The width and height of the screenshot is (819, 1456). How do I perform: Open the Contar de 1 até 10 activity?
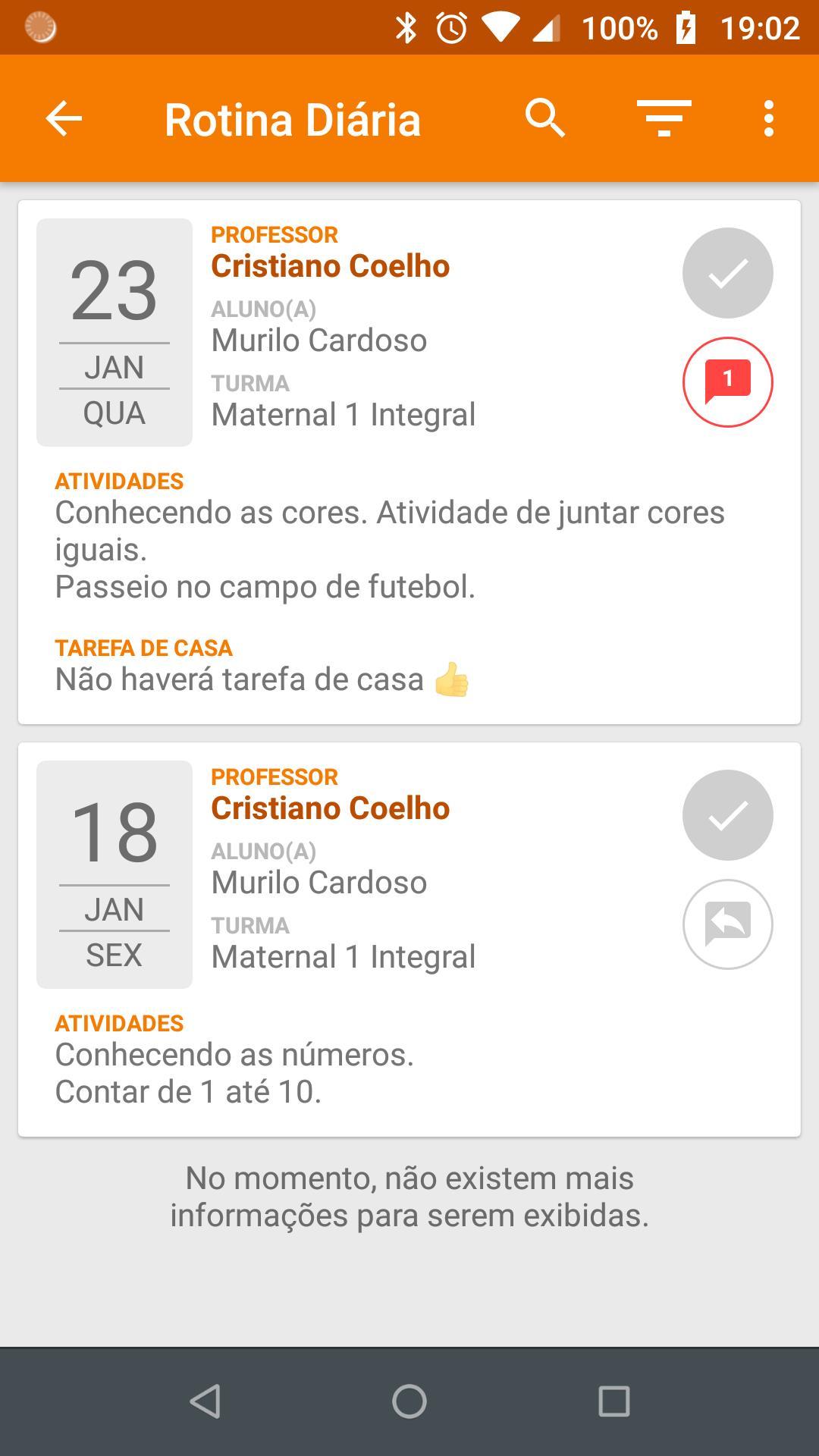coord(188,1092)
